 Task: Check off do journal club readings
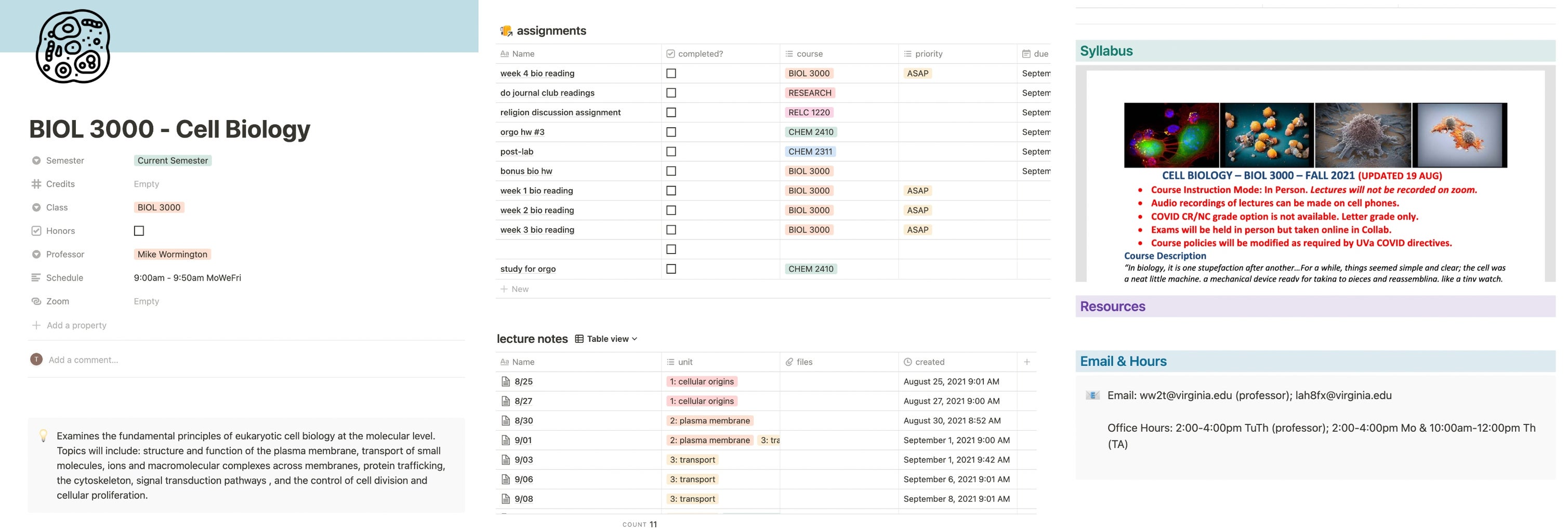(x=671, y=92)
